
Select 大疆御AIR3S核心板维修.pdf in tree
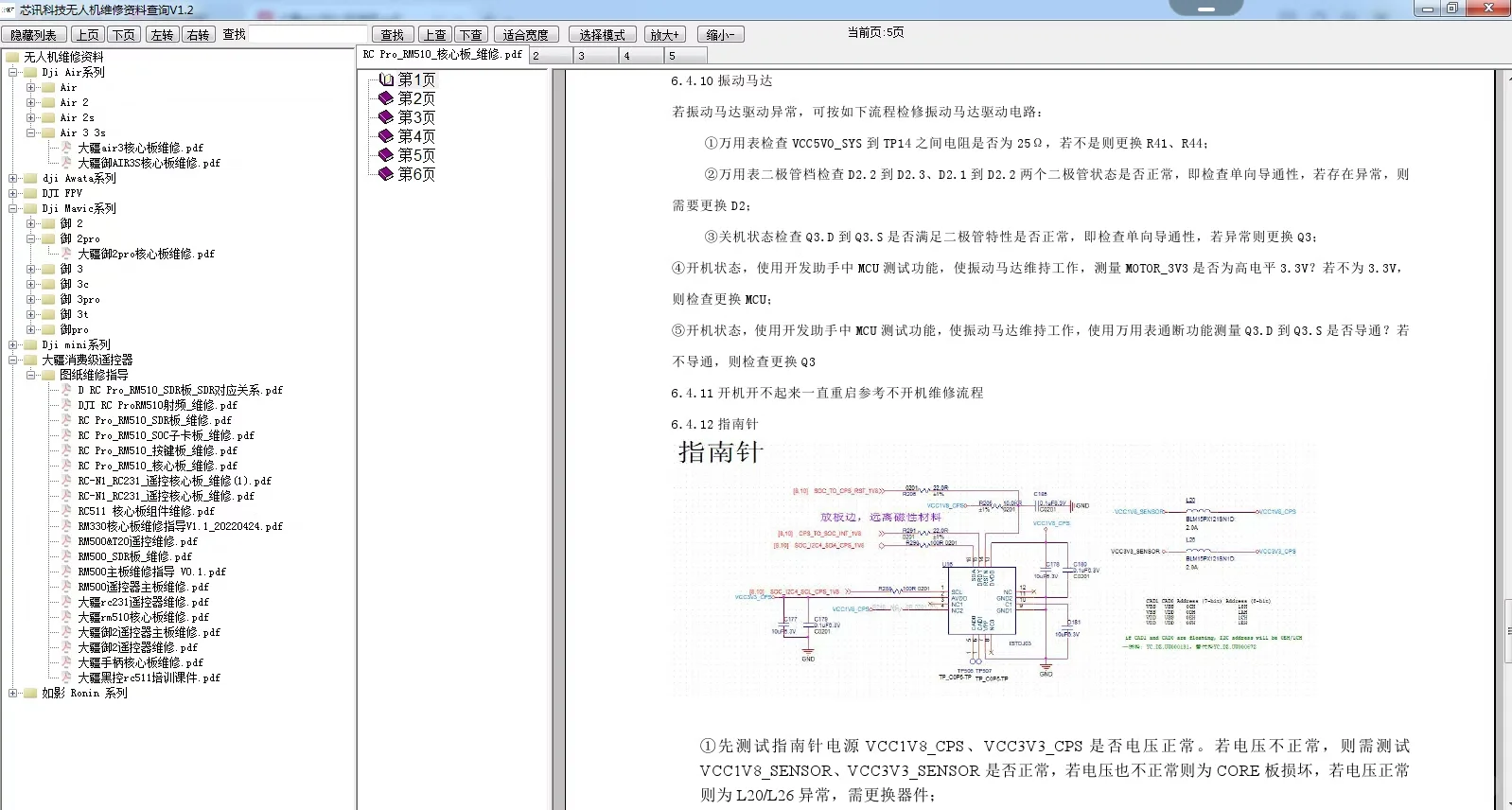(149, 163)
